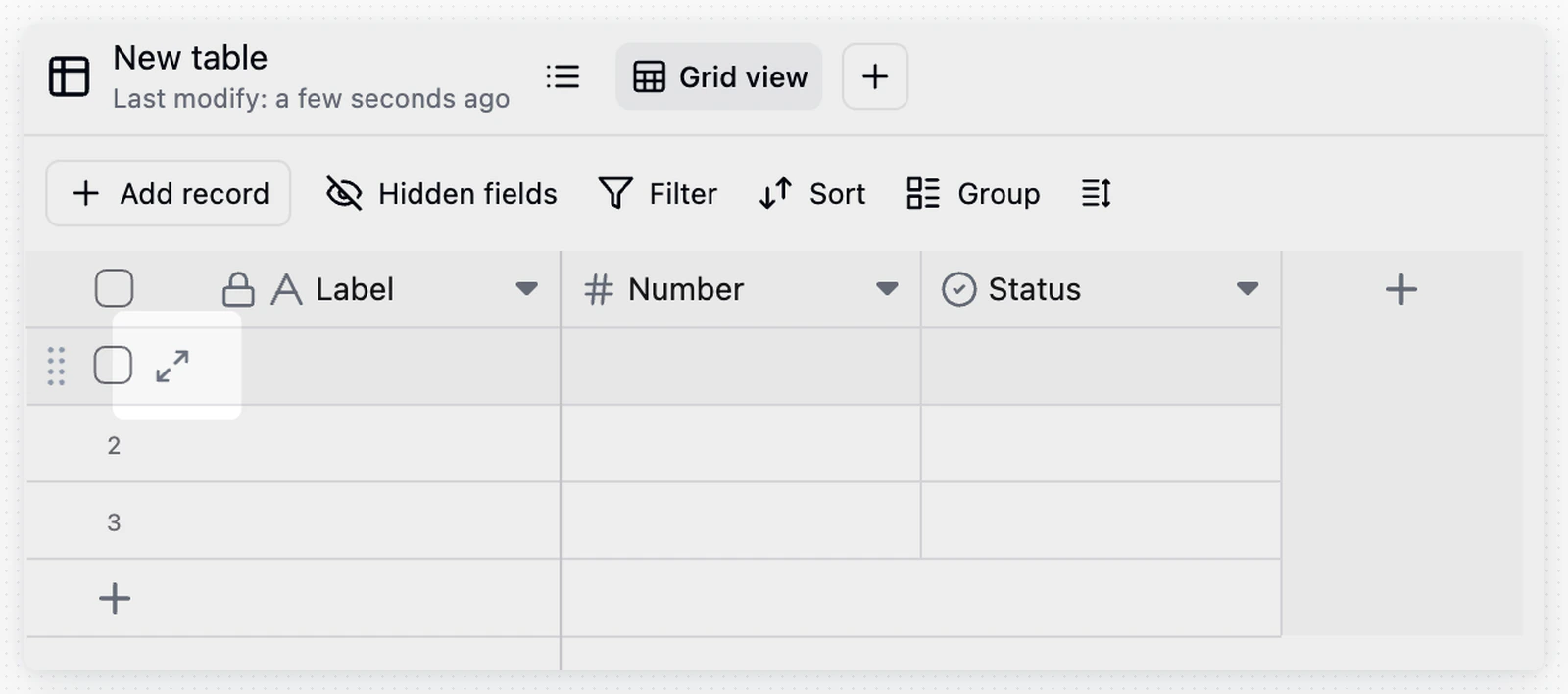Open the Number column dropdown arrow
1568x694 pixels.
tap(887, 289)
